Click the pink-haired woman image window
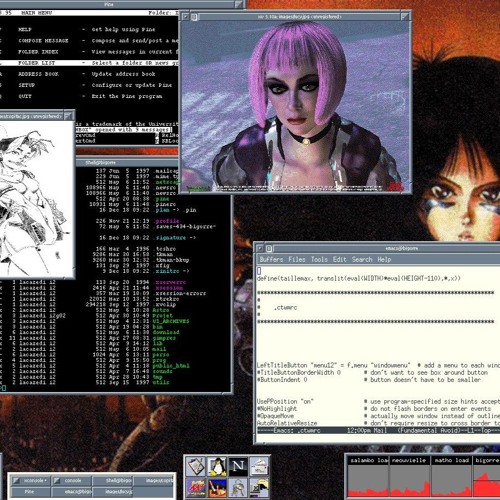The height and width of the screenshot is (500, 500). (295, 107)
